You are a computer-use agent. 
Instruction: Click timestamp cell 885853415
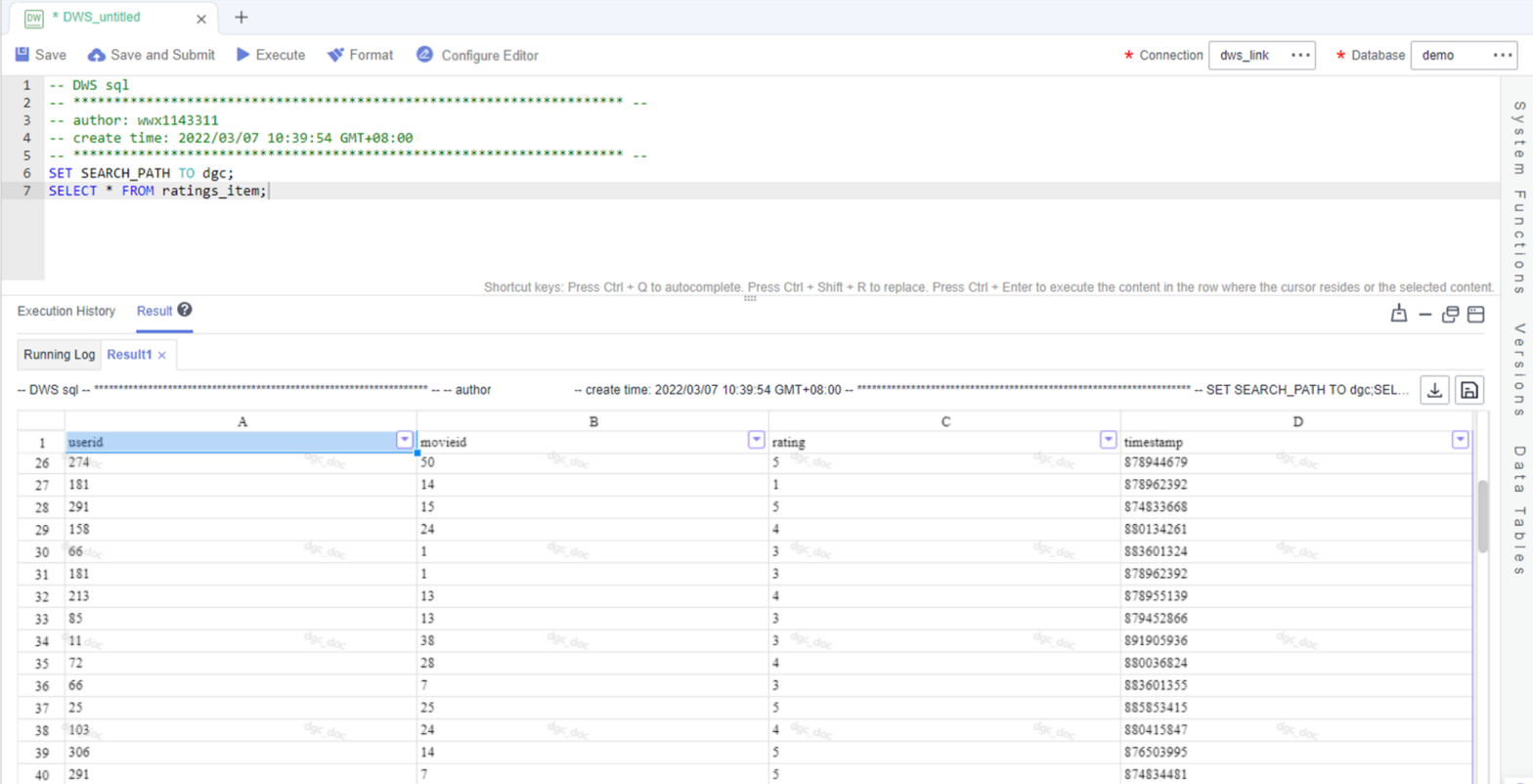tap(1297, 707)
